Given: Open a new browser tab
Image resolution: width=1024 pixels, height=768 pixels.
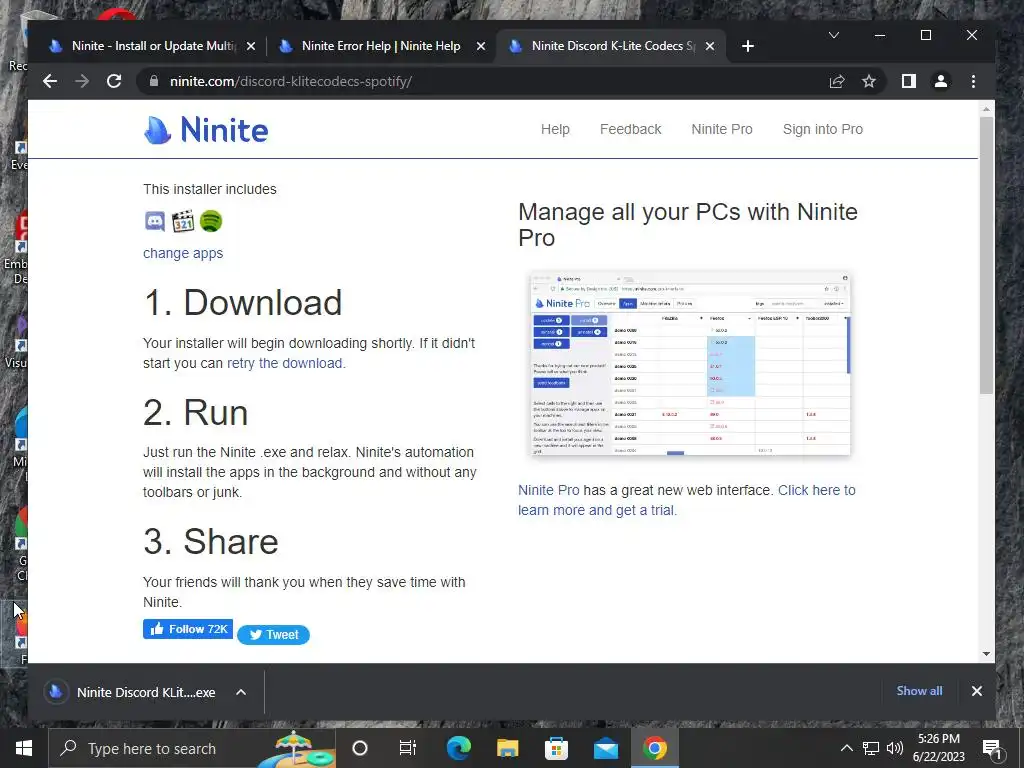Looking at the screenshot, I should [748, 46].
